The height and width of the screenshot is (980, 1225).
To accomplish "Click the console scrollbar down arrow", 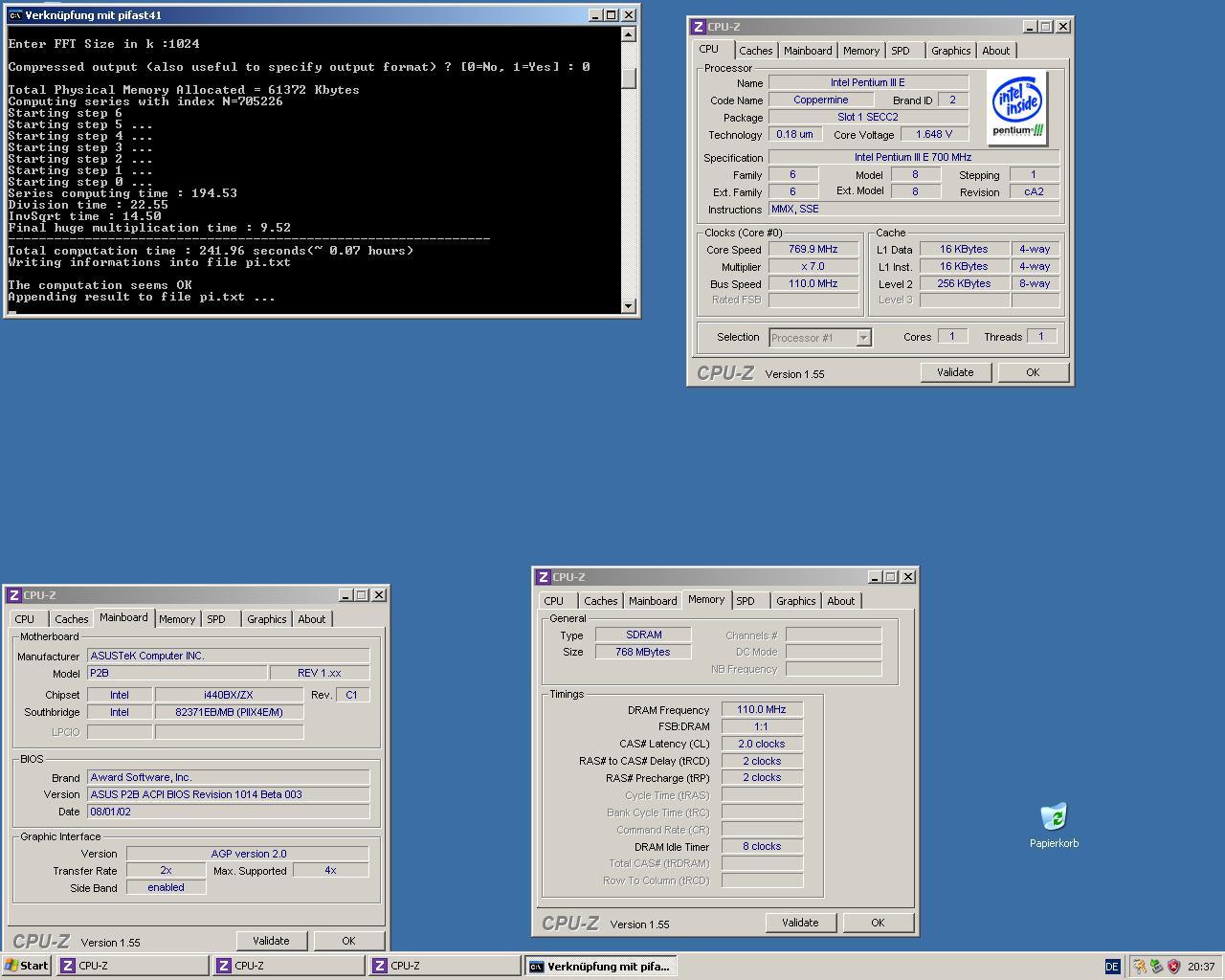I will coord(629,306).
